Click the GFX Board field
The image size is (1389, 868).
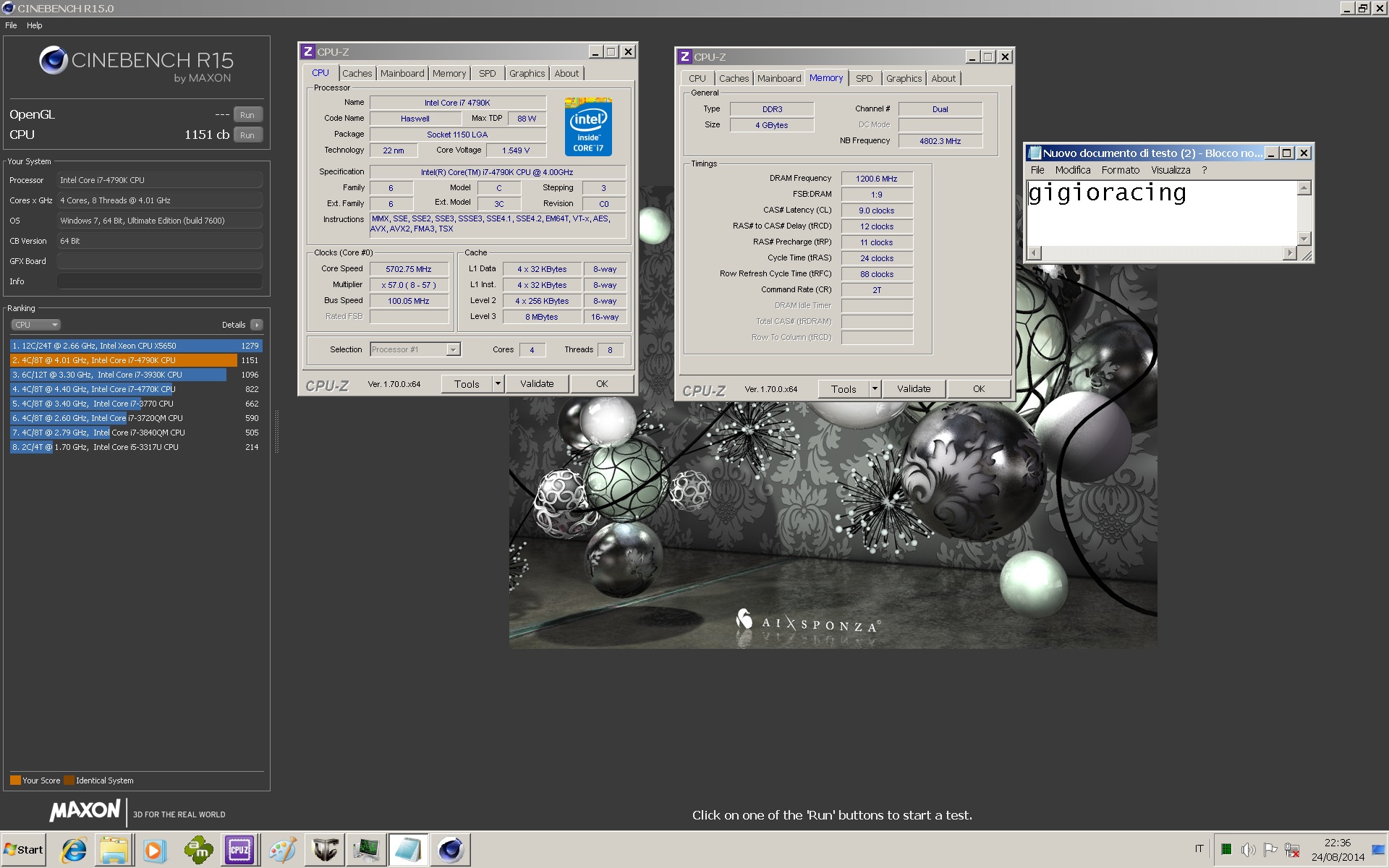pos(159,261)
